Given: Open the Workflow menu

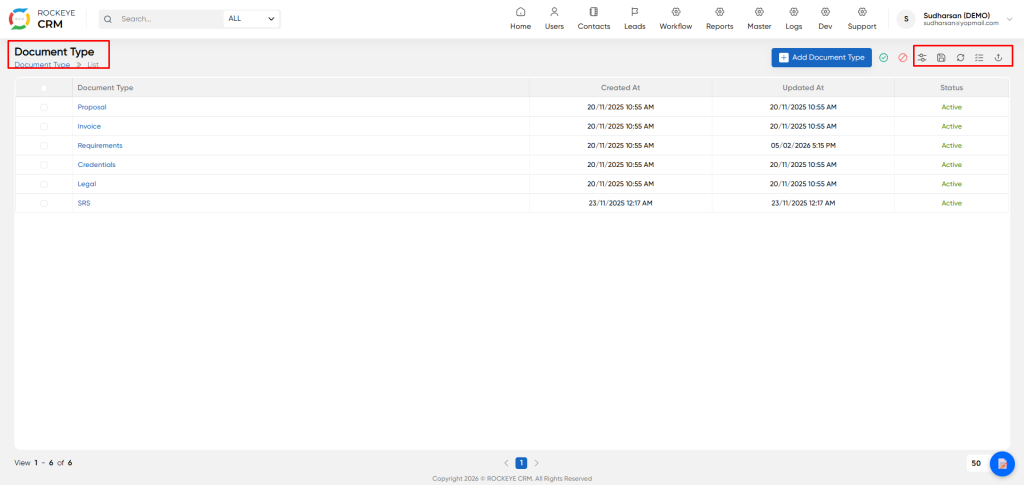Looking at the screenshot, I should (x=676, y=19).
